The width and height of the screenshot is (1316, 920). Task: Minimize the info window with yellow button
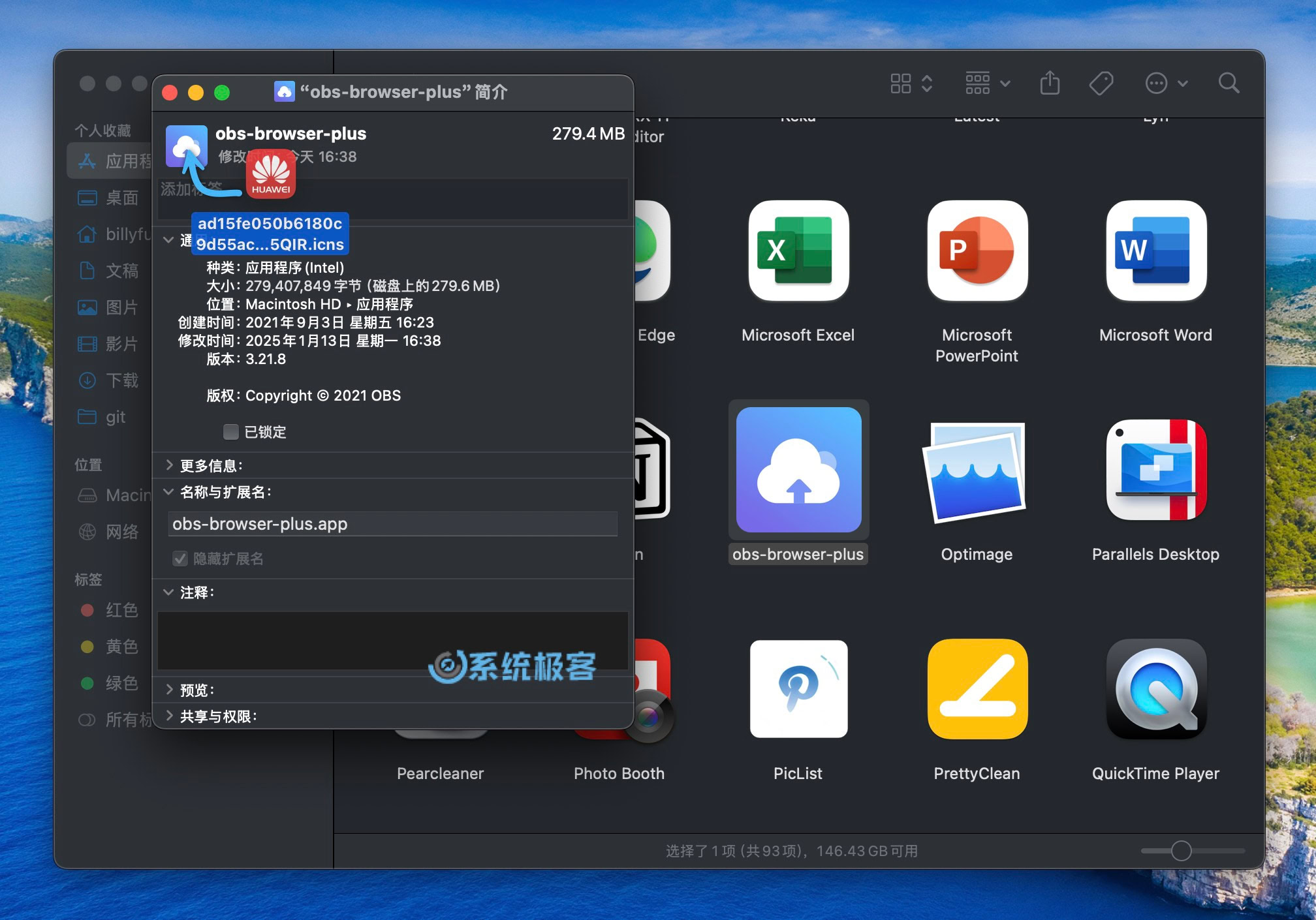point(196,93)
